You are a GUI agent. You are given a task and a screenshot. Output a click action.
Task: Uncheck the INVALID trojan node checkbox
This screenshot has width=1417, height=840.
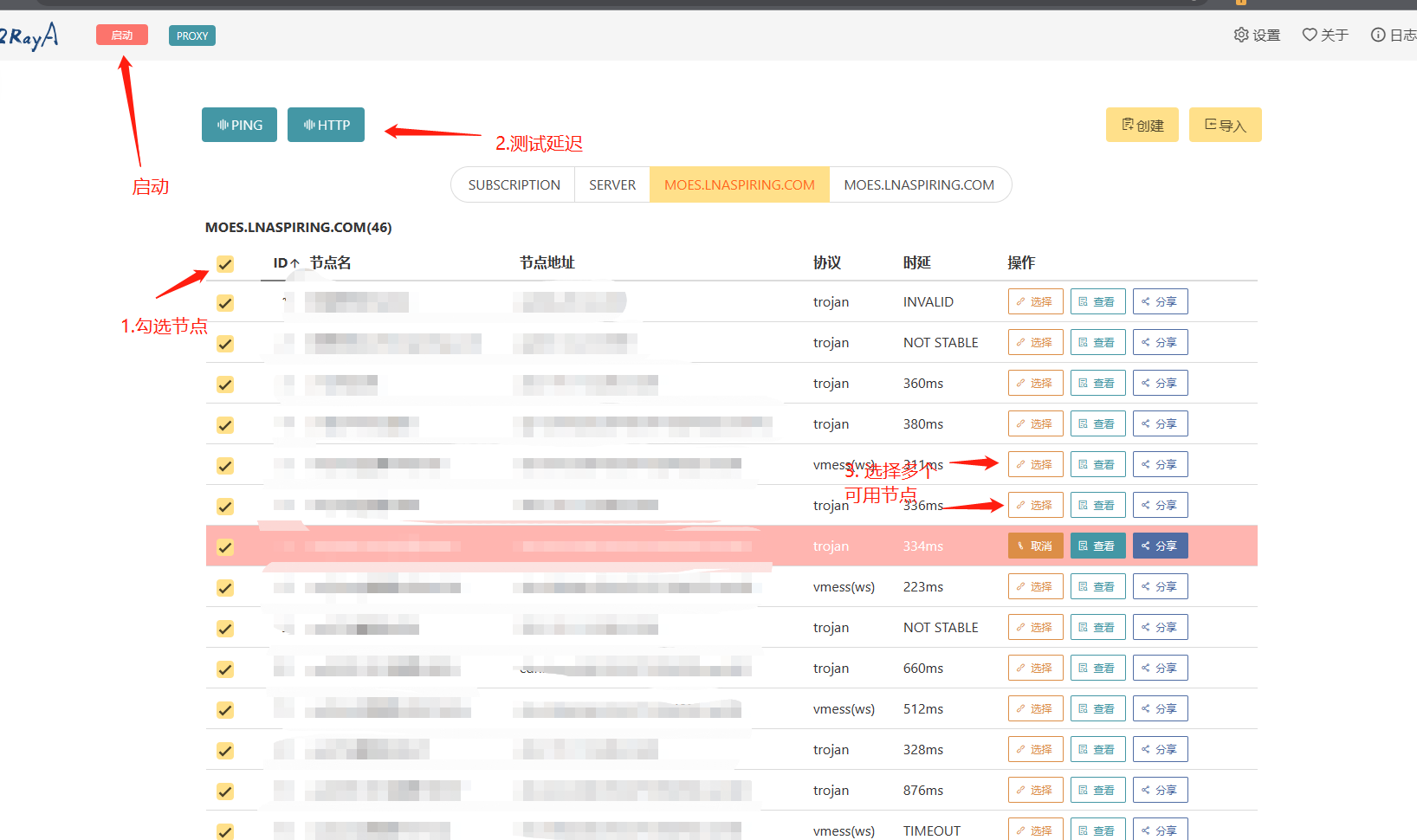coord(225,303)
